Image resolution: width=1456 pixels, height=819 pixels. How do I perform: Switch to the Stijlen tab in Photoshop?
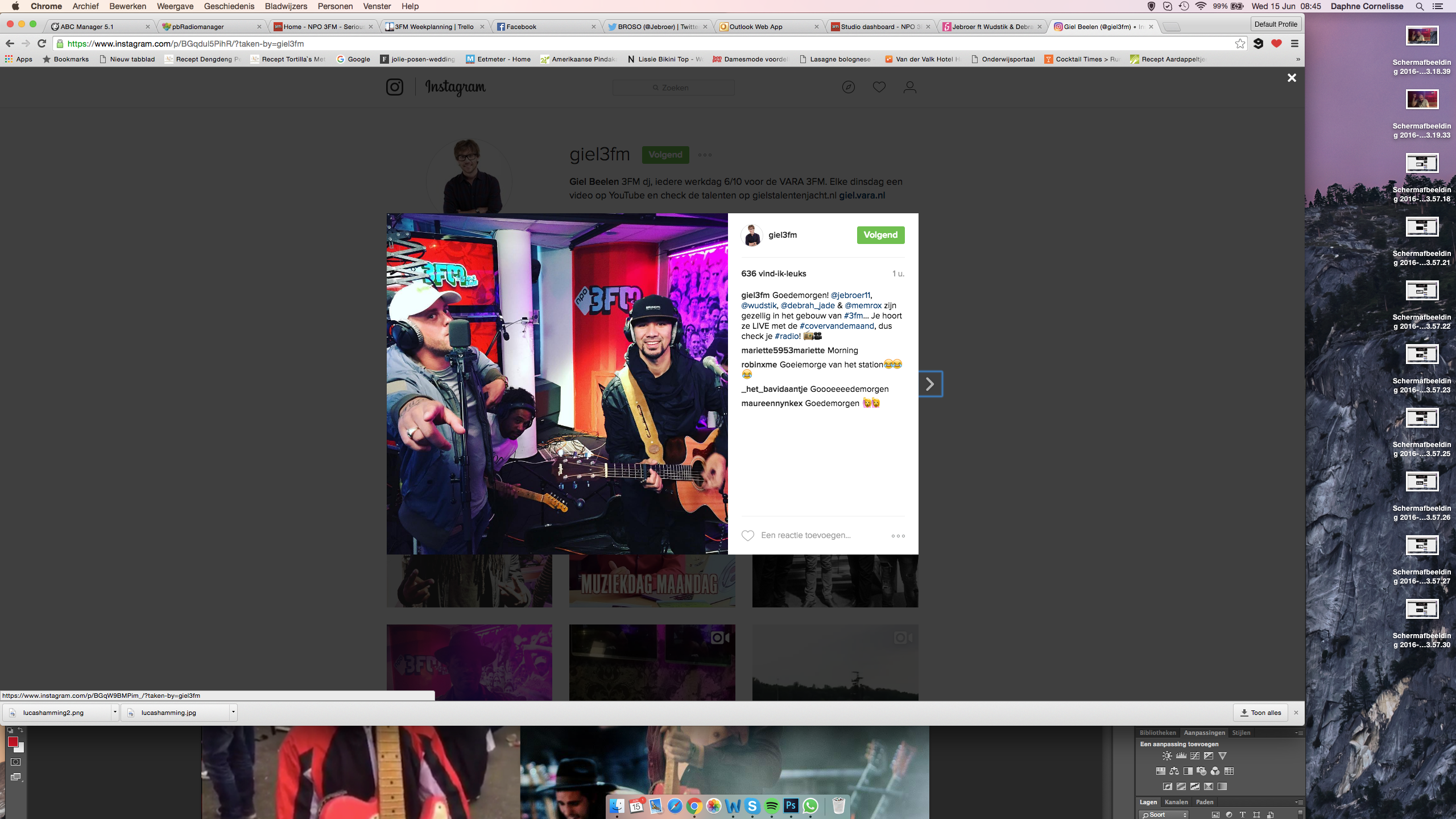click(1241, 733)
